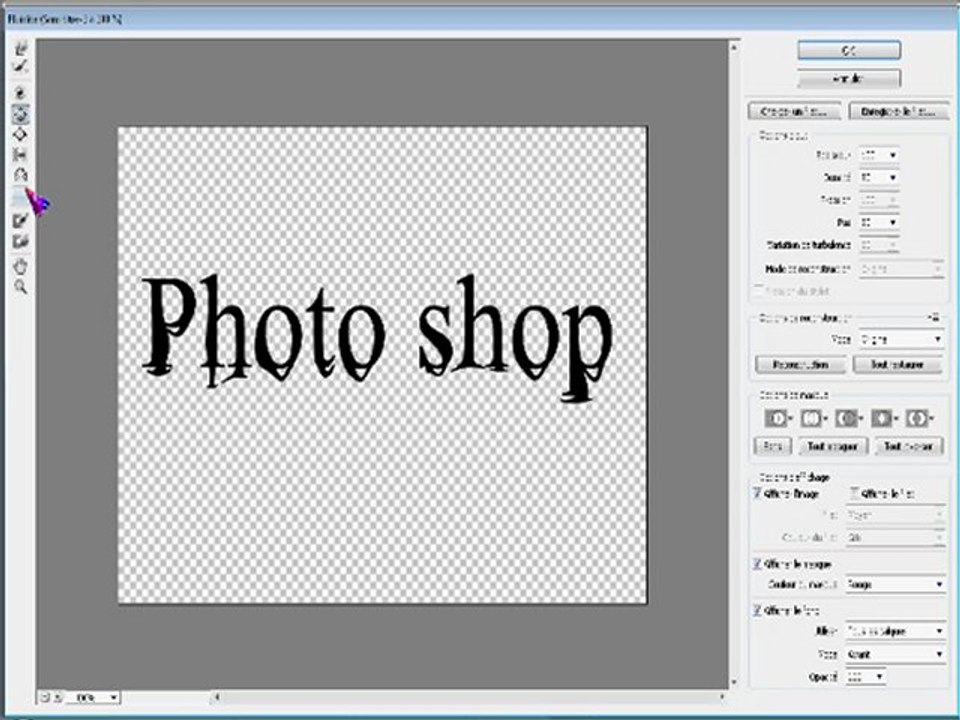Click the Enregistrer le filet button
The width and height of the screenshot is (960, 720).
[x=898, y=111]
